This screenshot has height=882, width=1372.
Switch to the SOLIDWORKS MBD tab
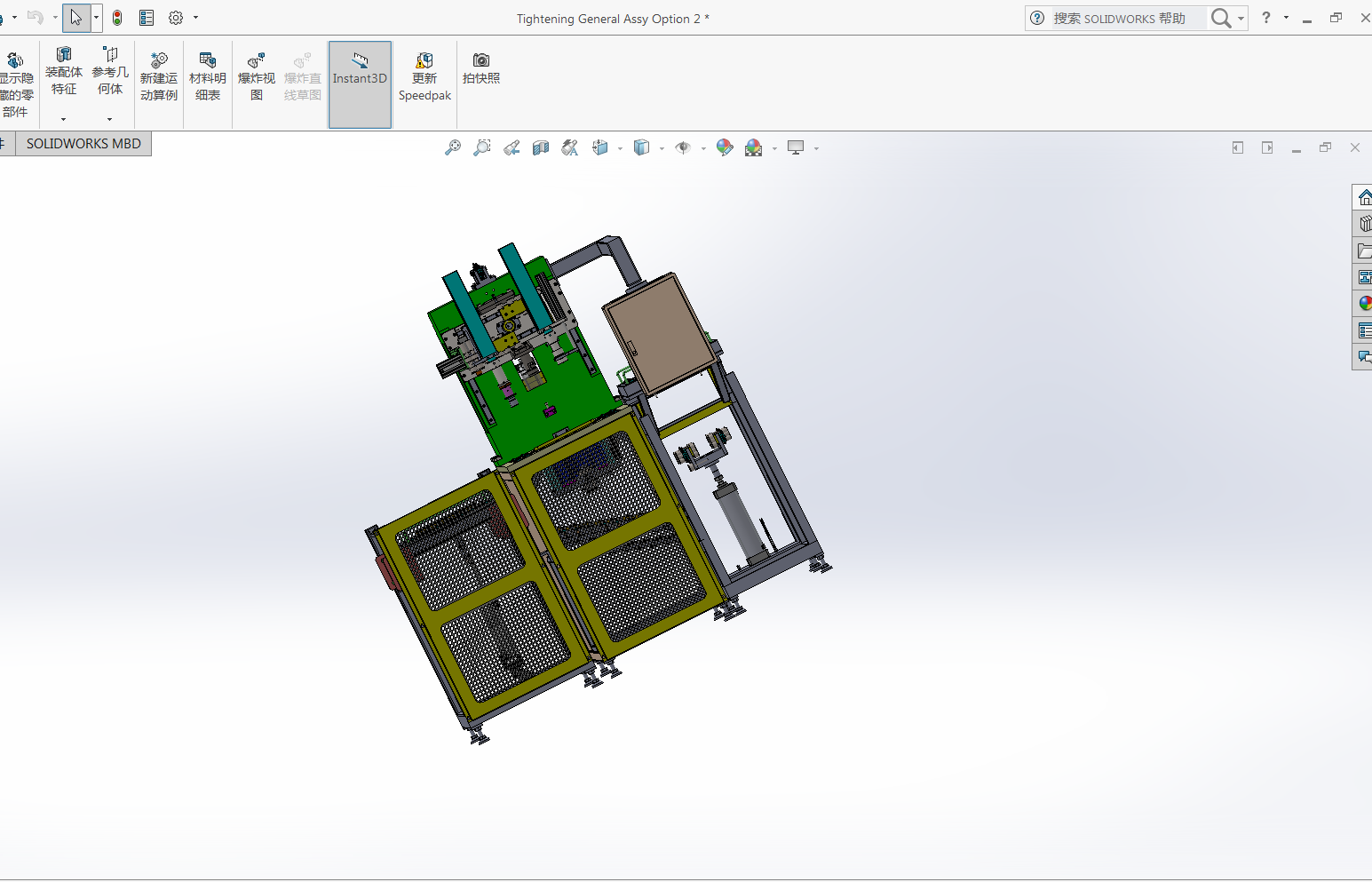[x=83, y=144]
